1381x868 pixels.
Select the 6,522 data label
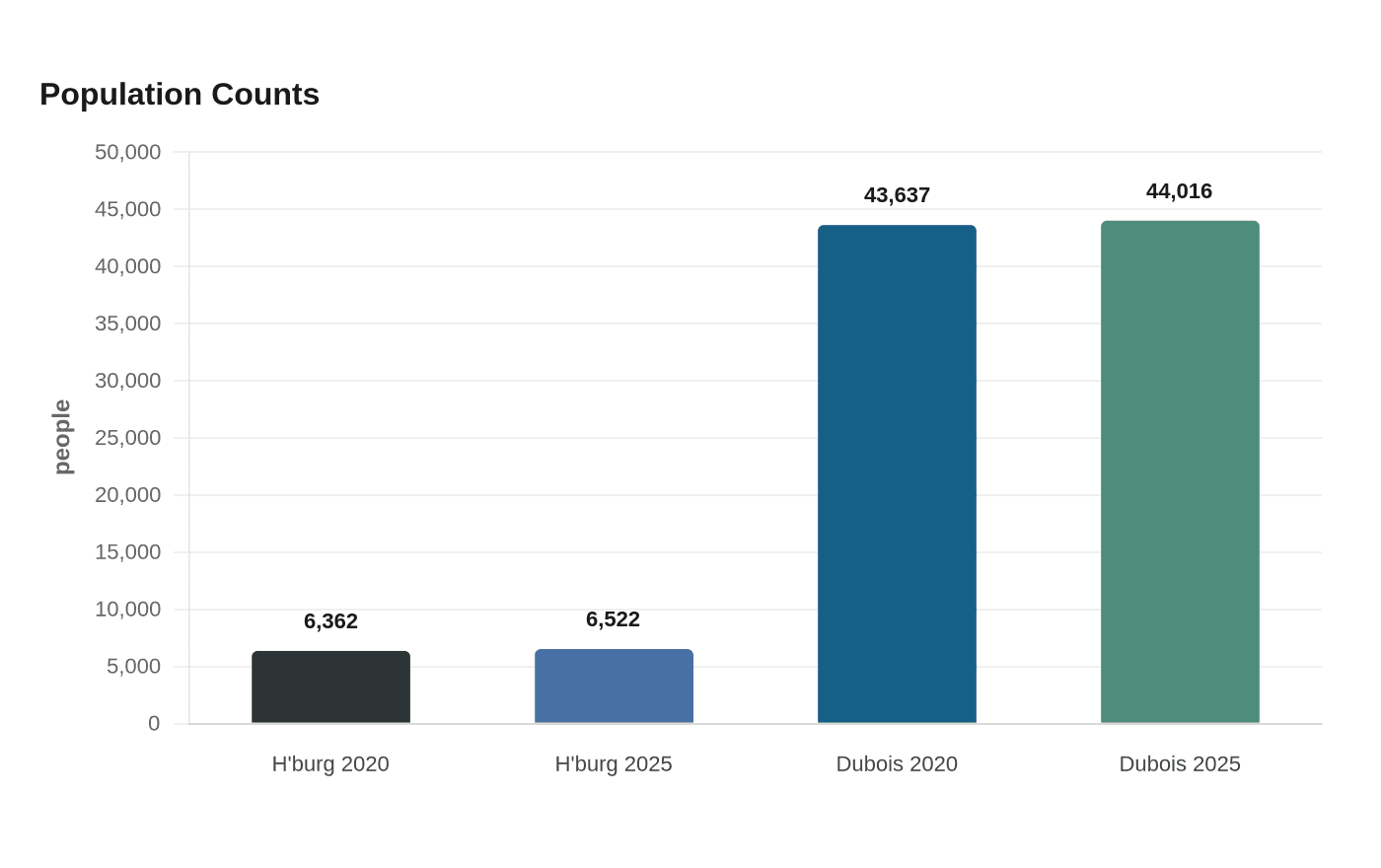(613, 619)
